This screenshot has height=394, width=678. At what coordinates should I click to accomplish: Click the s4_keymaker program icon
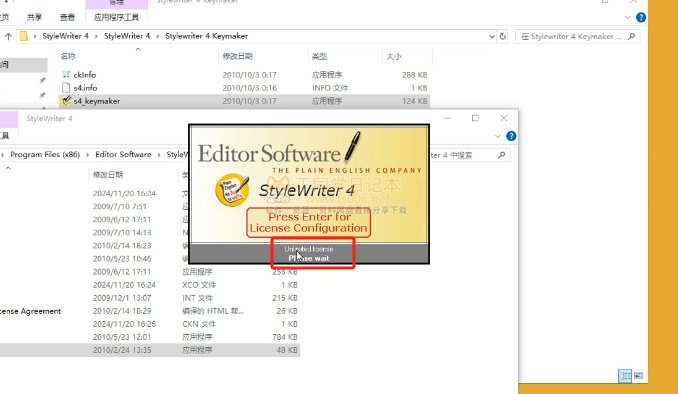pos(66,101)
